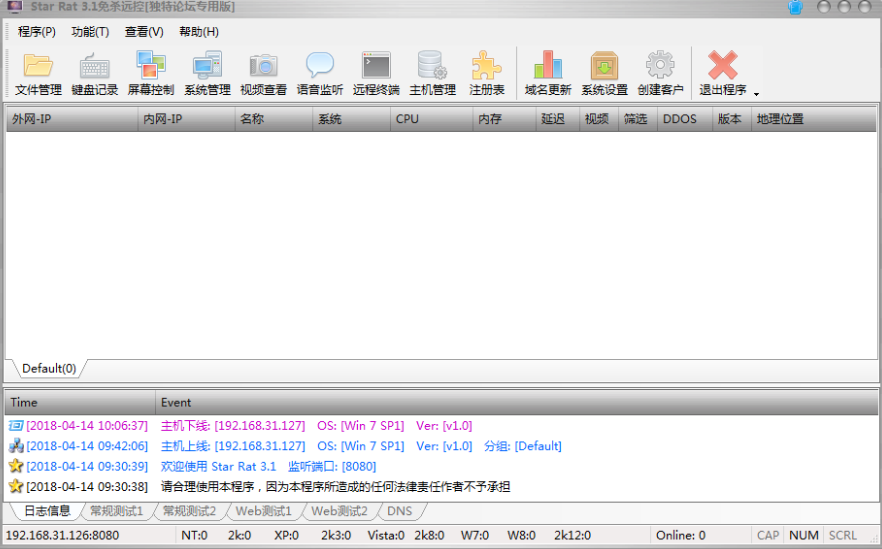882x549 pixels.
Task: Click the 创建客户 gear icon
Action: pos(660,65)
